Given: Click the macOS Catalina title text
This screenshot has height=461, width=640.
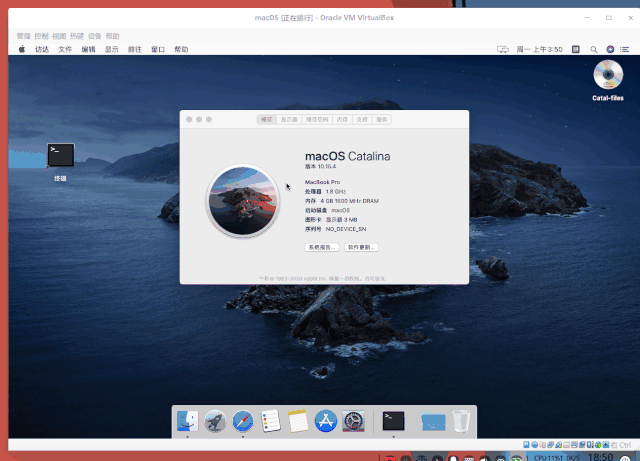Looking at the screenshot, I should click(x=347, y=156).
